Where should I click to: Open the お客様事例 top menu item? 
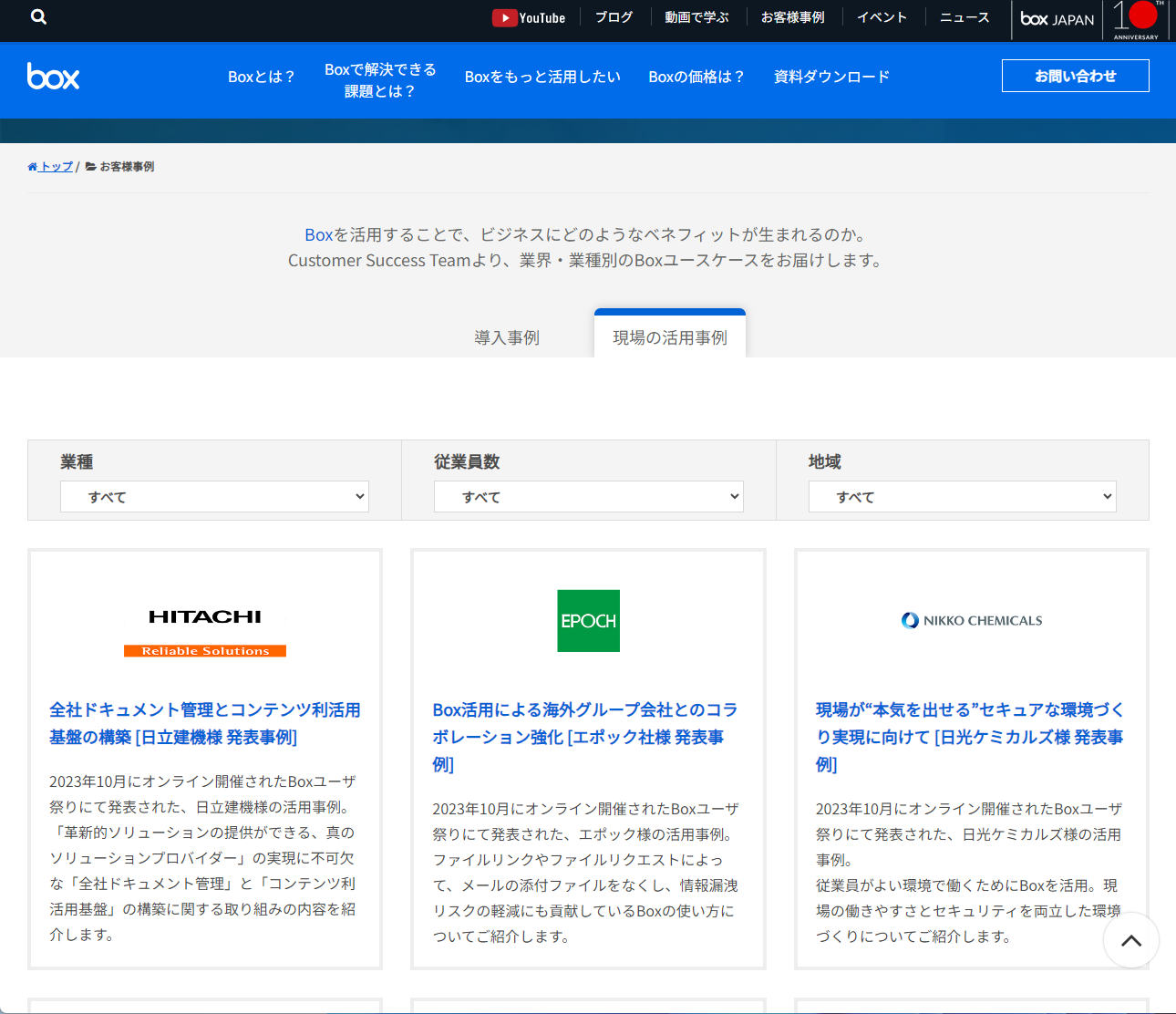(793, 17)
